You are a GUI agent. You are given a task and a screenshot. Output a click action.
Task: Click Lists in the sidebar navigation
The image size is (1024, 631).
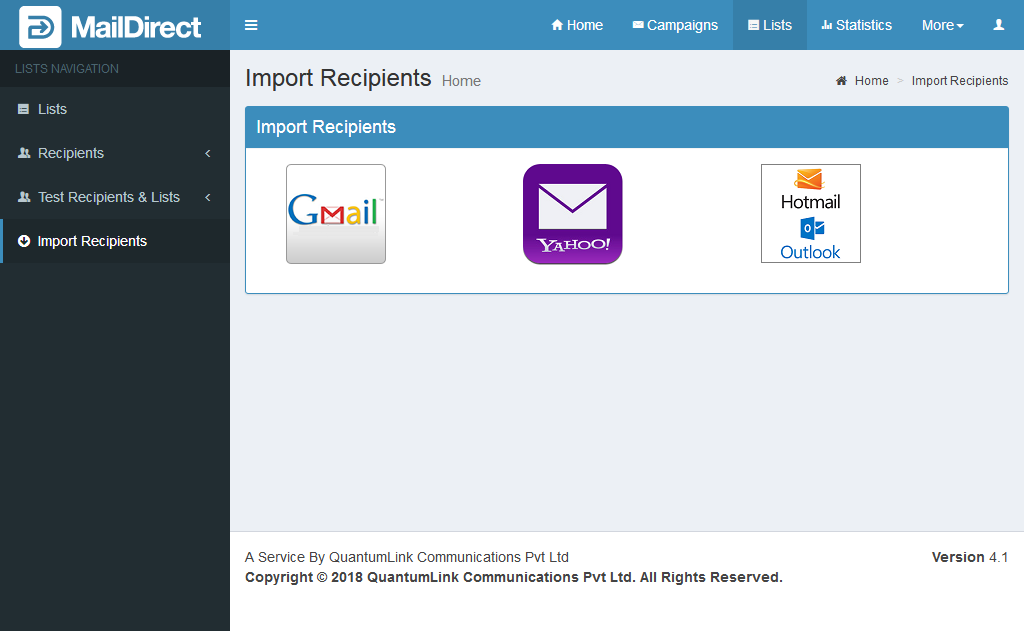52,109
